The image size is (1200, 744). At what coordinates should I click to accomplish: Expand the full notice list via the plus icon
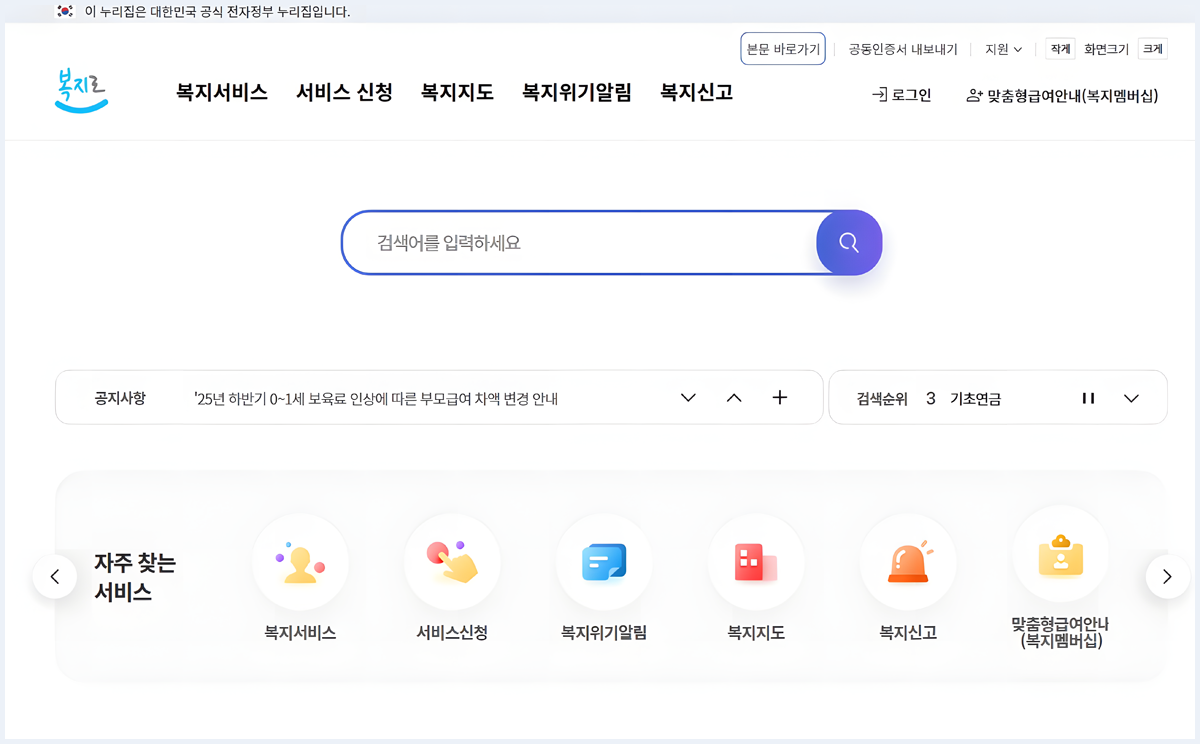780,397
